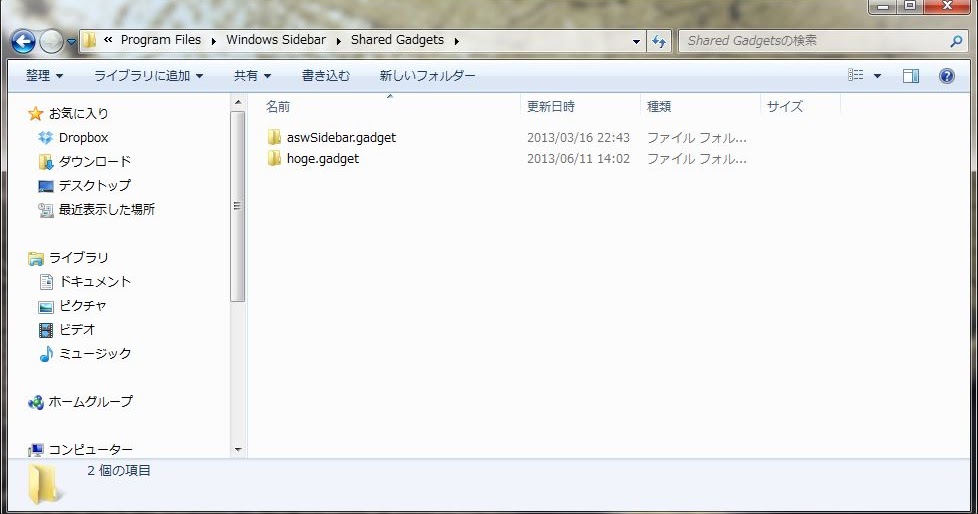Select ミュージック library
Image resolution: width=978 pixels, height=514 pixels.
95,354
